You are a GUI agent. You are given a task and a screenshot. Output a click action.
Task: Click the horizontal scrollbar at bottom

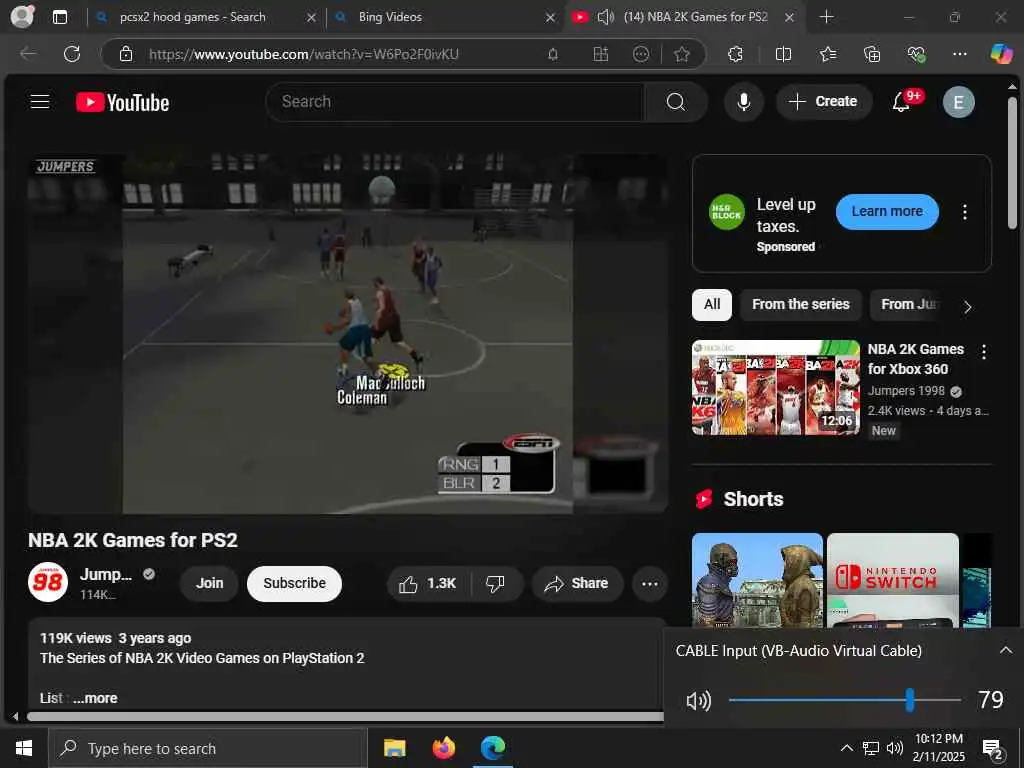click(x=345, y=716)
